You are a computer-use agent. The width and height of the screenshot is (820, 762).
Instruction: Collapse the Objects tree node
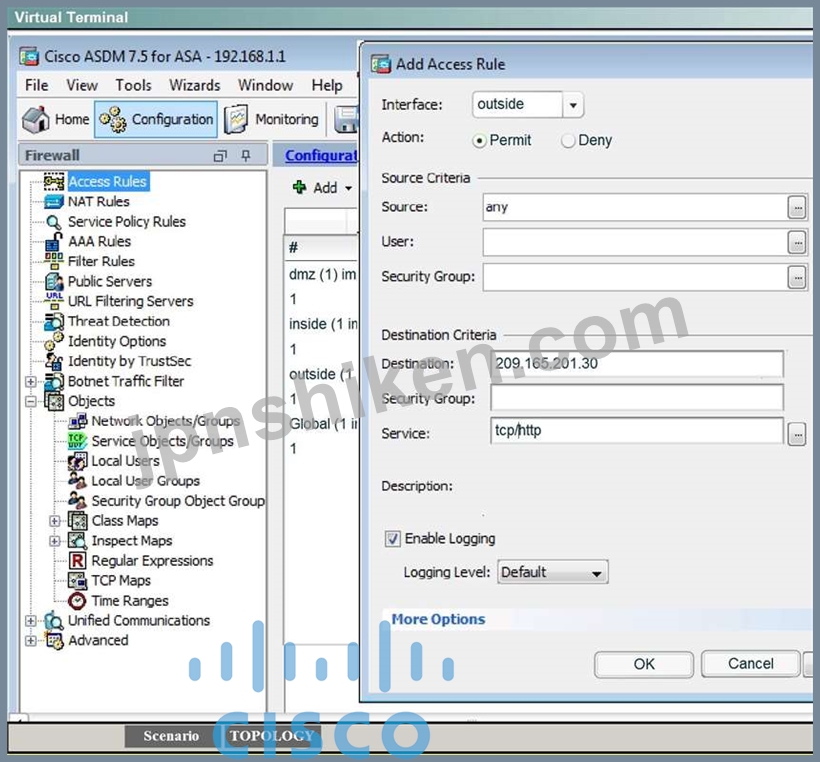click(30, 402)
